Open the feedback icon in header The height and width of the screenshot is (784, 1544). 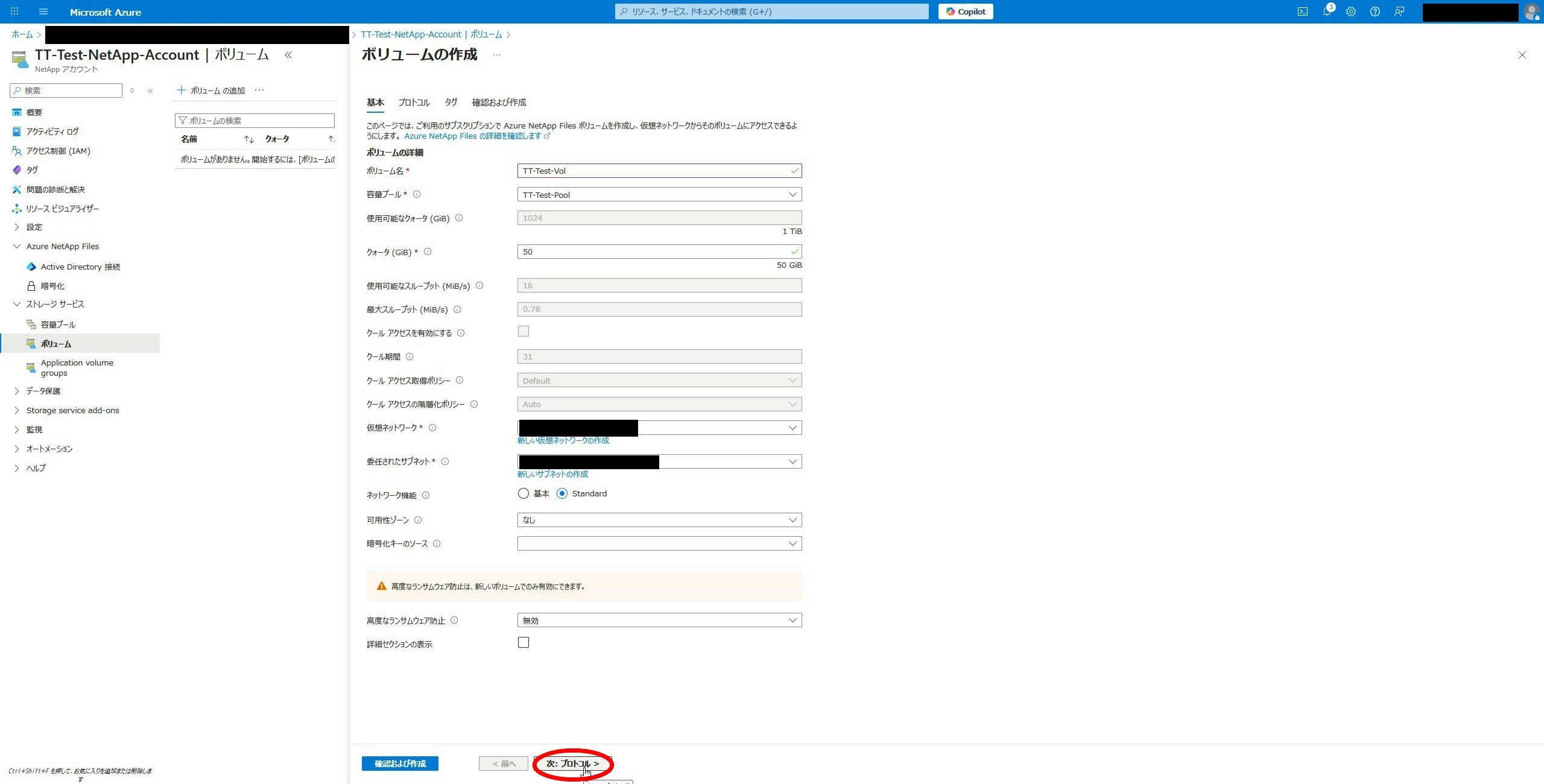pyautogui.click(x=1399, y=11)
